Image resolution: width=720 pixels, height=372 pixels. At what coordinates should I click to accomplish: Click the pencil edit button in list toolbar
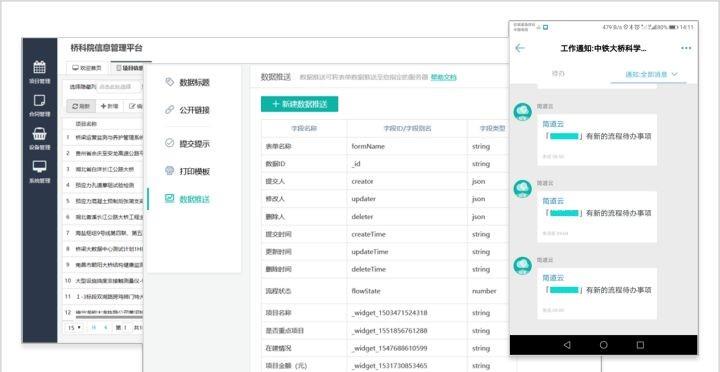click(x=134, y=106)
